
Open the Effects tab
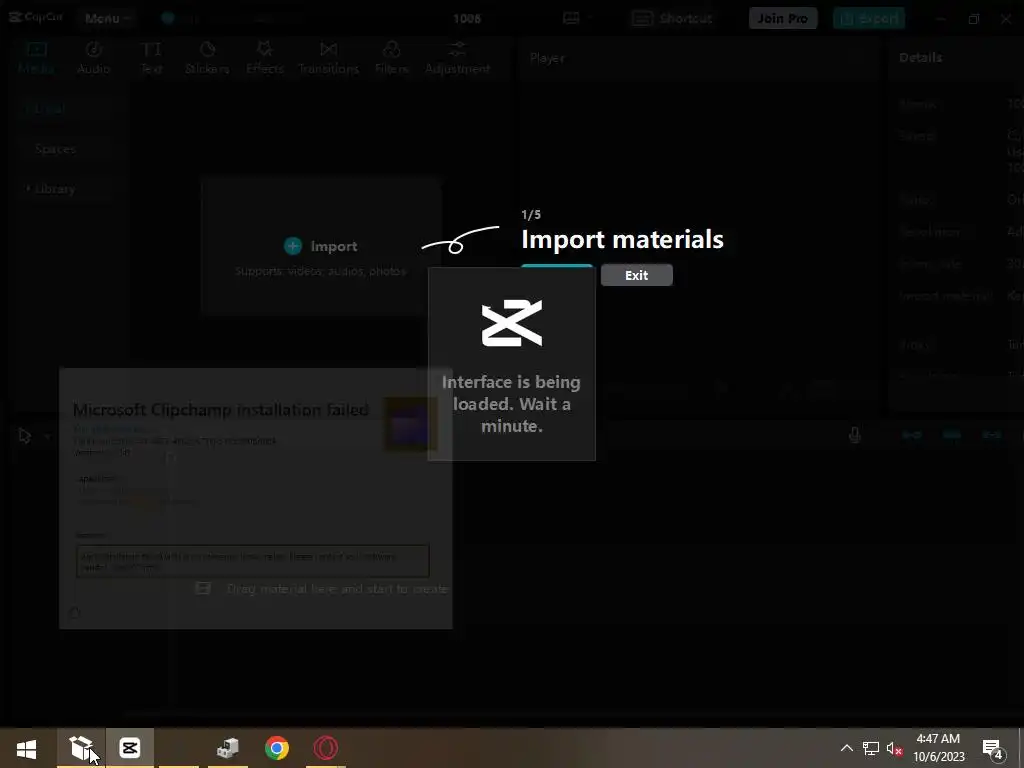pos(264,57)
